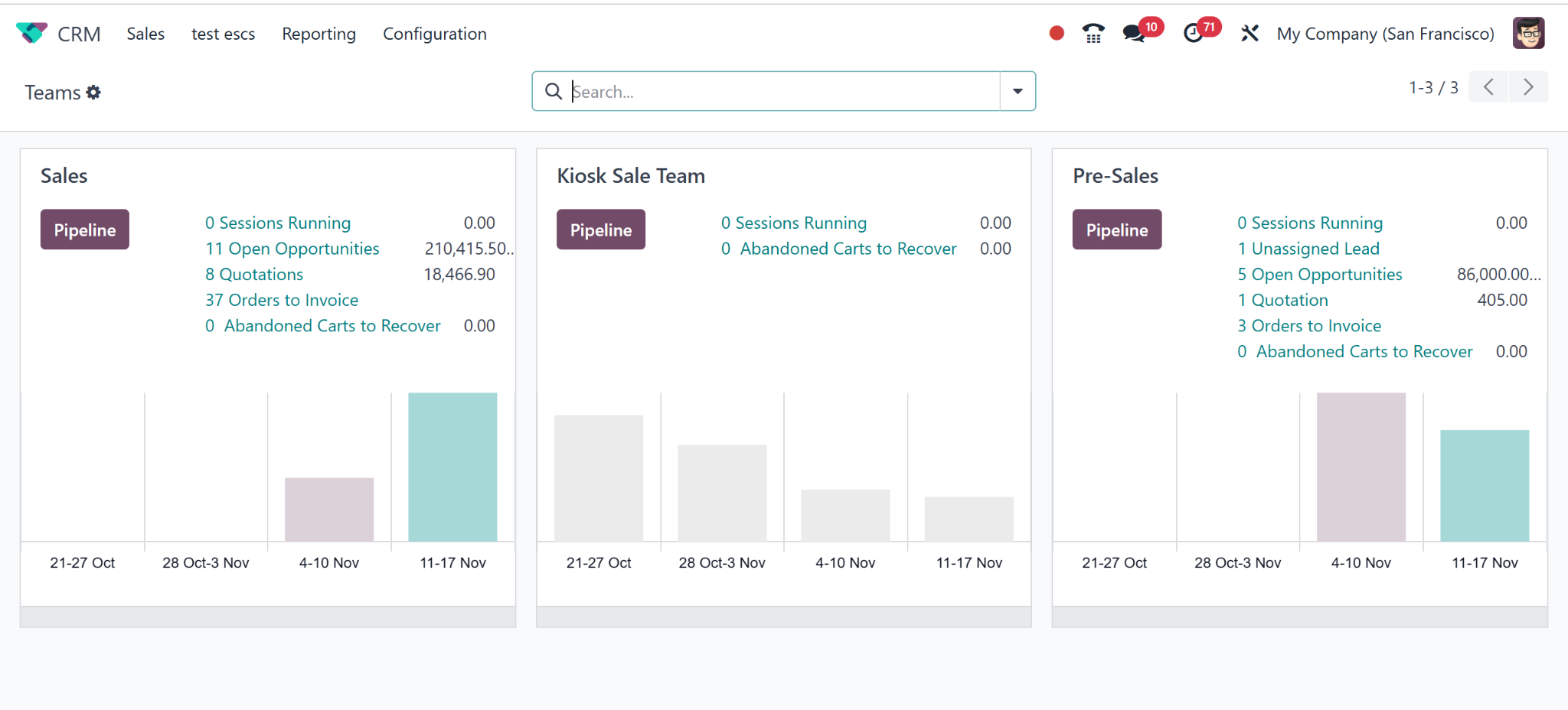Click the red recording indicator icon
Viewport: 1568px width, 710px height.
coord(1057,33)
